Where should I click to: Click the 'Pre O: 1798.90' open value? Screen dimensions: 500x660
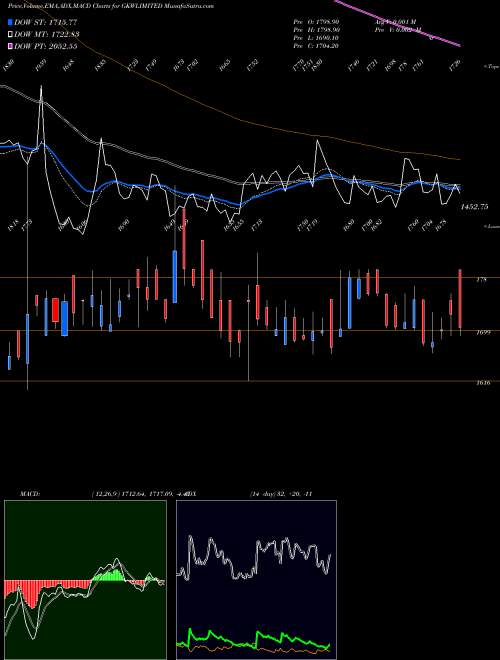(x=316, y=22)
